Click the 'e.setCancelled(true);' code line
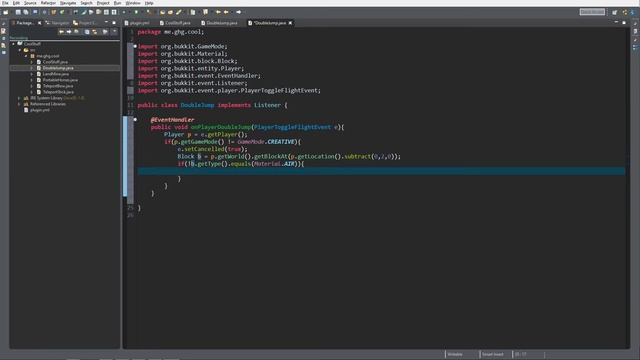This screenshot has width=640, height=360. tap(212, 149)
